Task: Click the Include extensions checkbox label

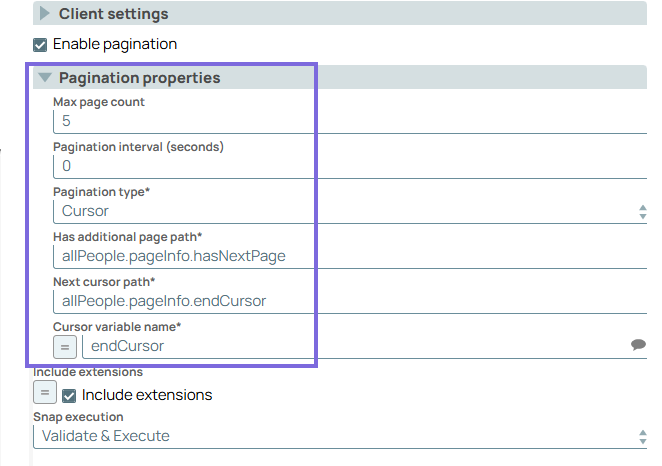Action: [x=147, y=395]
